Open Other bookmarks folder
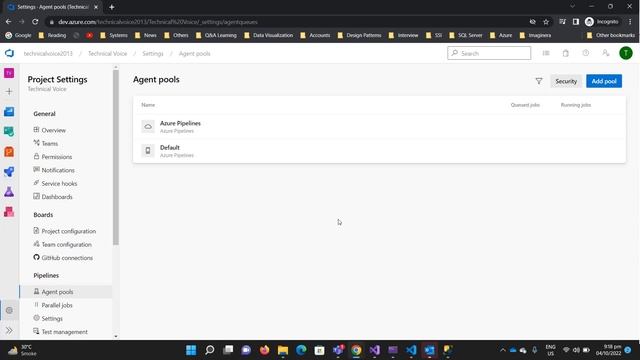The width and height of the screenshot is (640, 360). point(611,35)
